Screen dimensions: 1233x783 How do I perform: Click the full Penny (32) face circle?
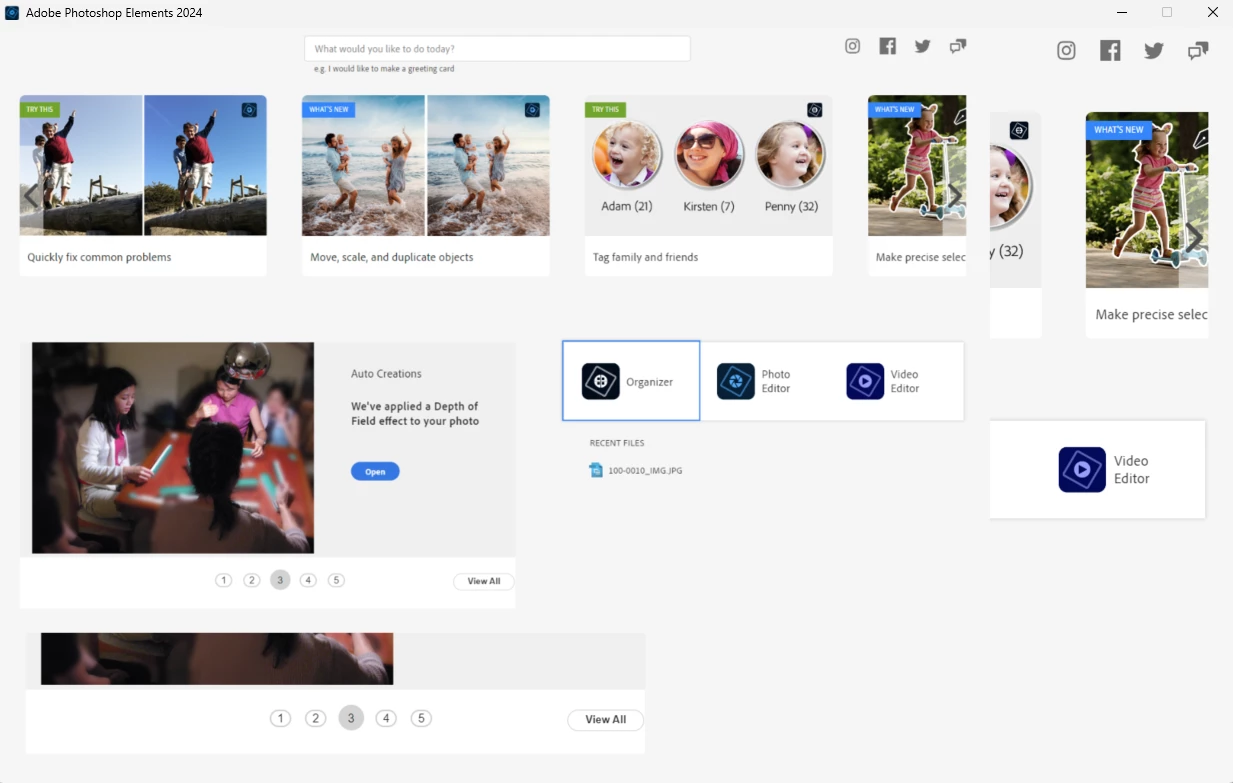[x=790, y=154]
